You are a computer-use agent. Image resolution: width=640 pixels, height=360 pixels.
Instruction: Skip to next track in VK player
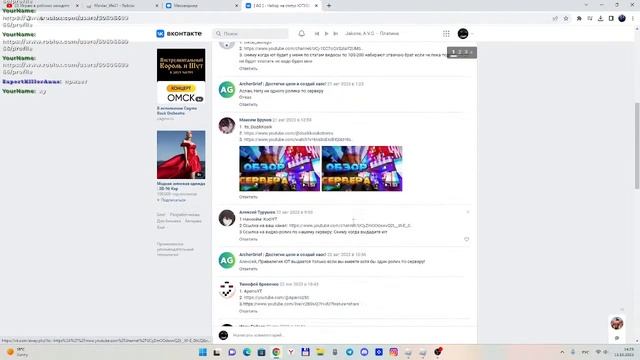tap(336, 33)
